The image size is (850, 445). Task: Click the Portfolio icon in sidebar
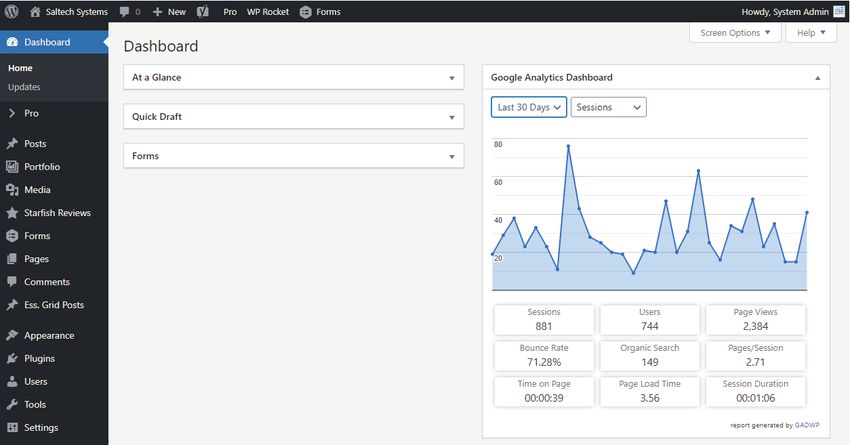tap(12, 166)
